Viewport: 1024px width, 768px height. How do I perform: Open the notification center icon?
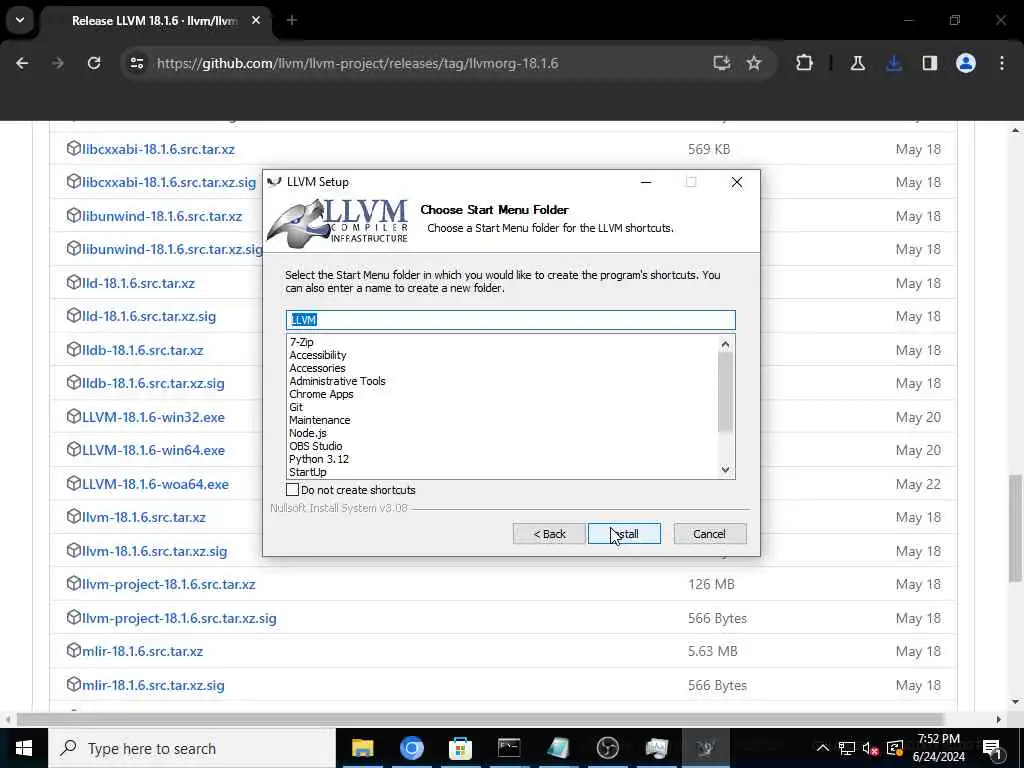(993, 748)
